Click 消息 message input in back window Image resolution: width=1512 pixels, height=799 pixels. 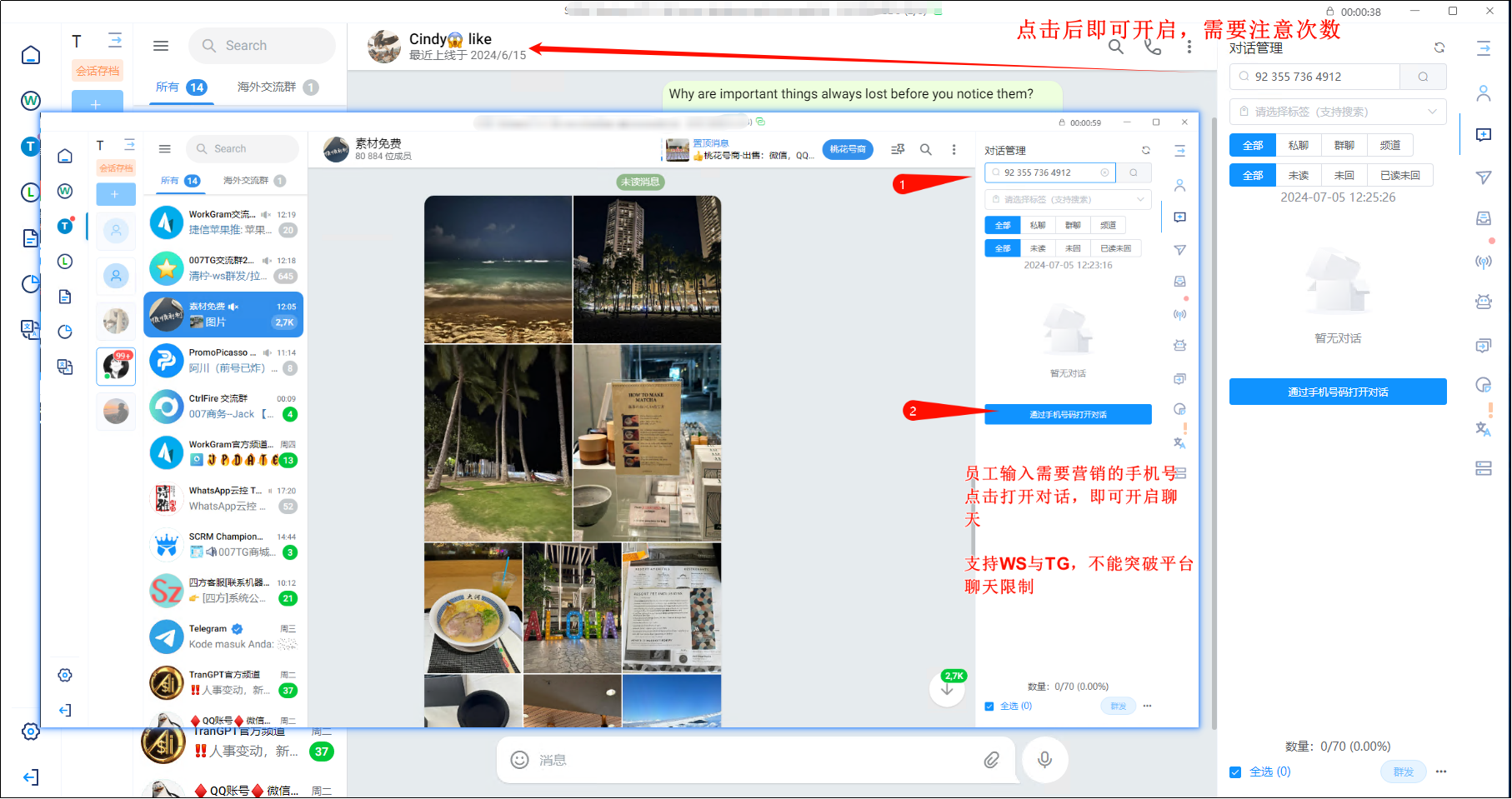click(754, 760)
